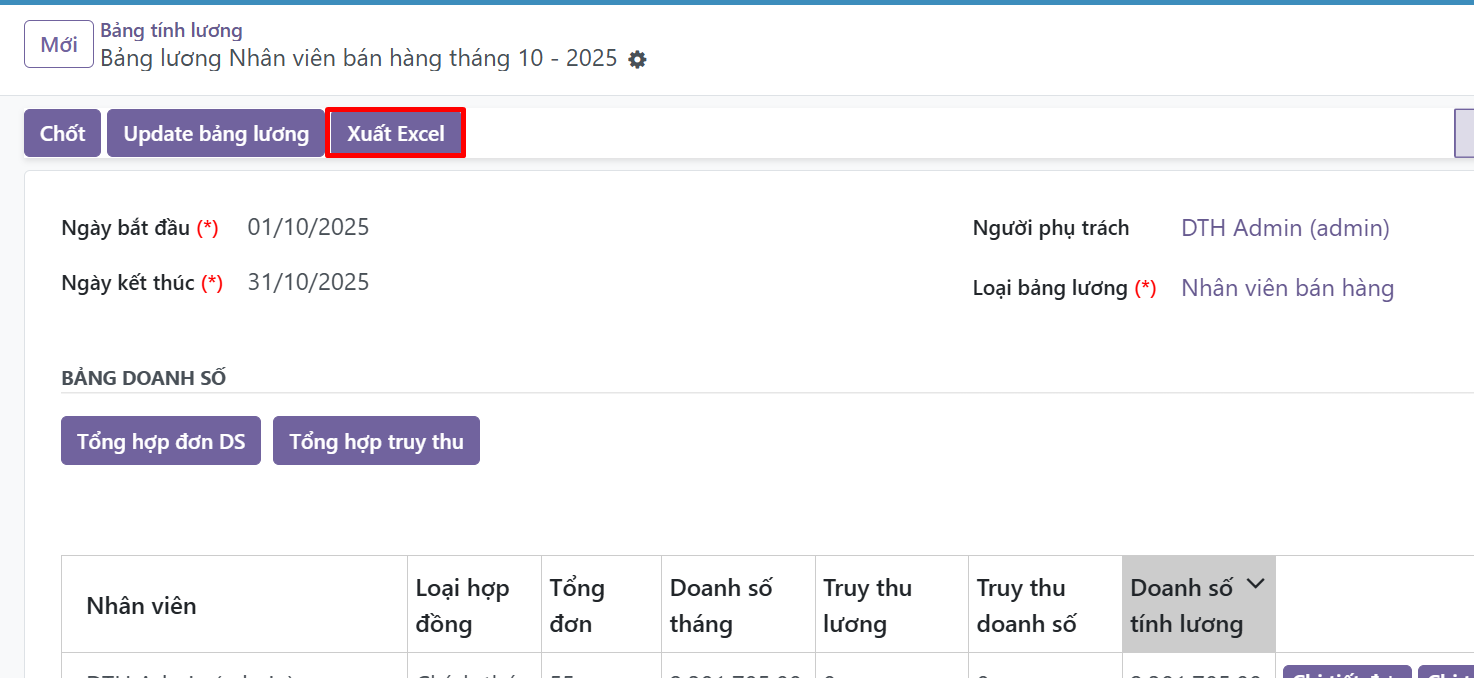Sort by the Loại hợp đồng column
The height and width of the screenshot is (678, 1474).
[462, 606]
